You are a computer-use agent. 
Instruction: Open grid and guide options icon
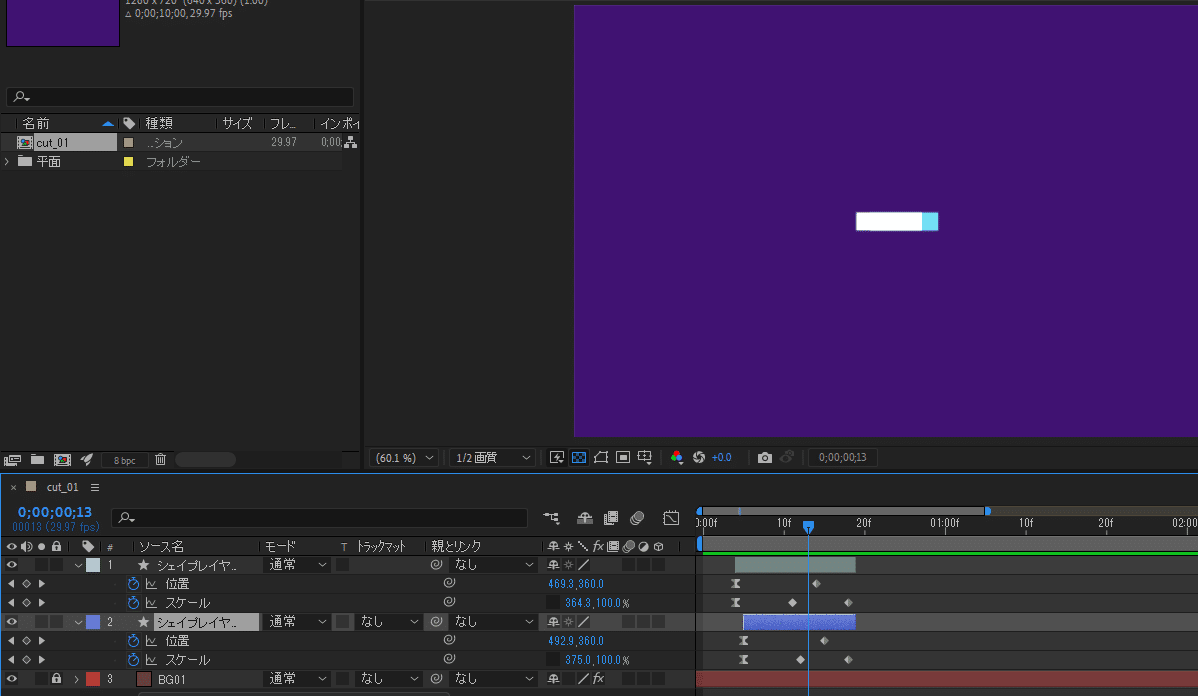click(645, 458)
